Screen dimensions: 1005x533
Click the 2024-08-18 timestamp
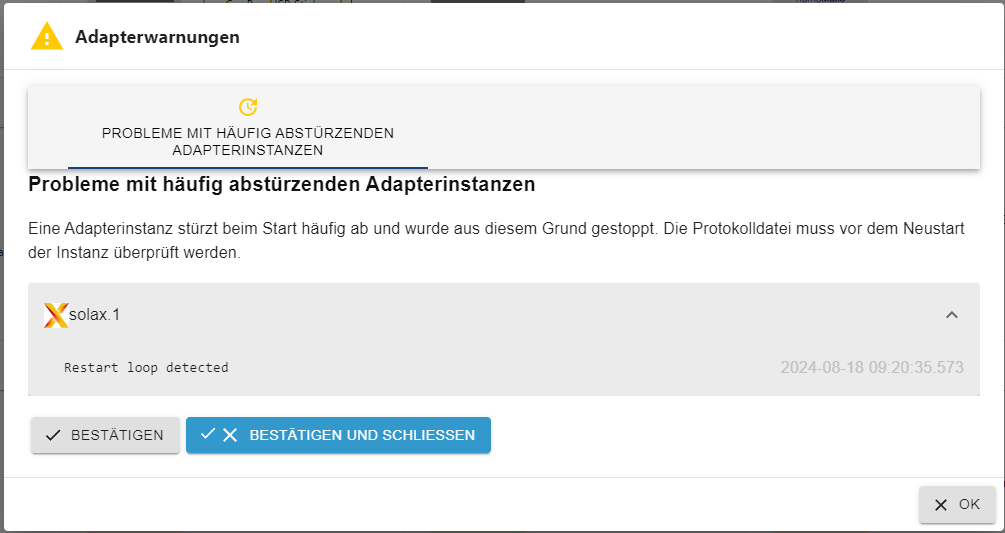[x=872, y=368]
